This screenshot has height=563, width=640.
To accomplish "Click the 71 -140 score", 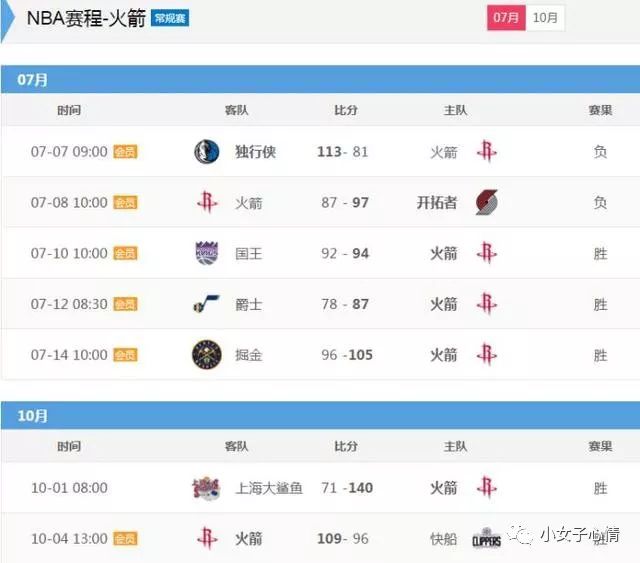I will [347, 488].
